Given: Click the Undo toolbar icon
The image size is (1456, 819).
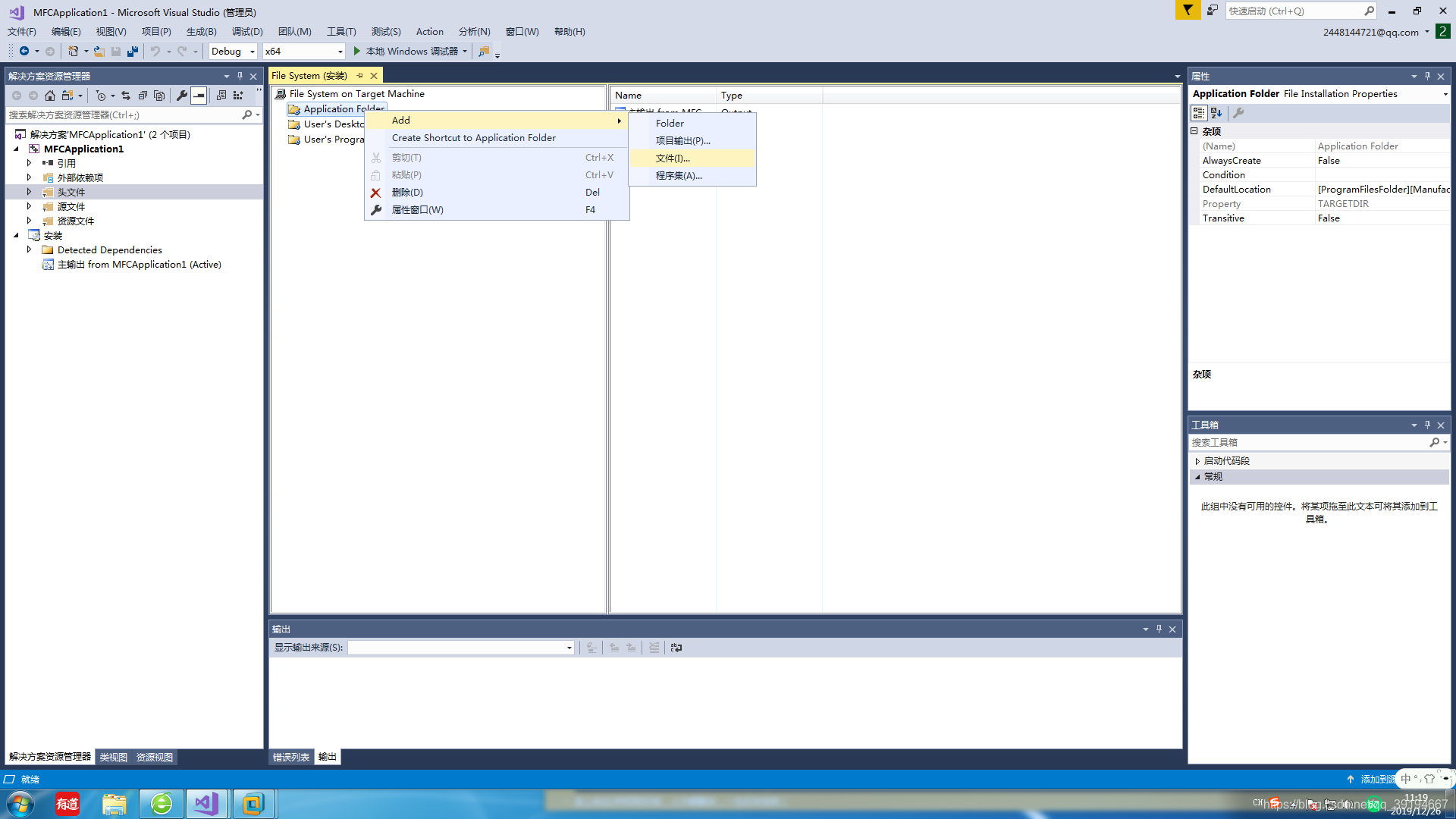Looking at the screenshot, I should click(x=155, y=52).
